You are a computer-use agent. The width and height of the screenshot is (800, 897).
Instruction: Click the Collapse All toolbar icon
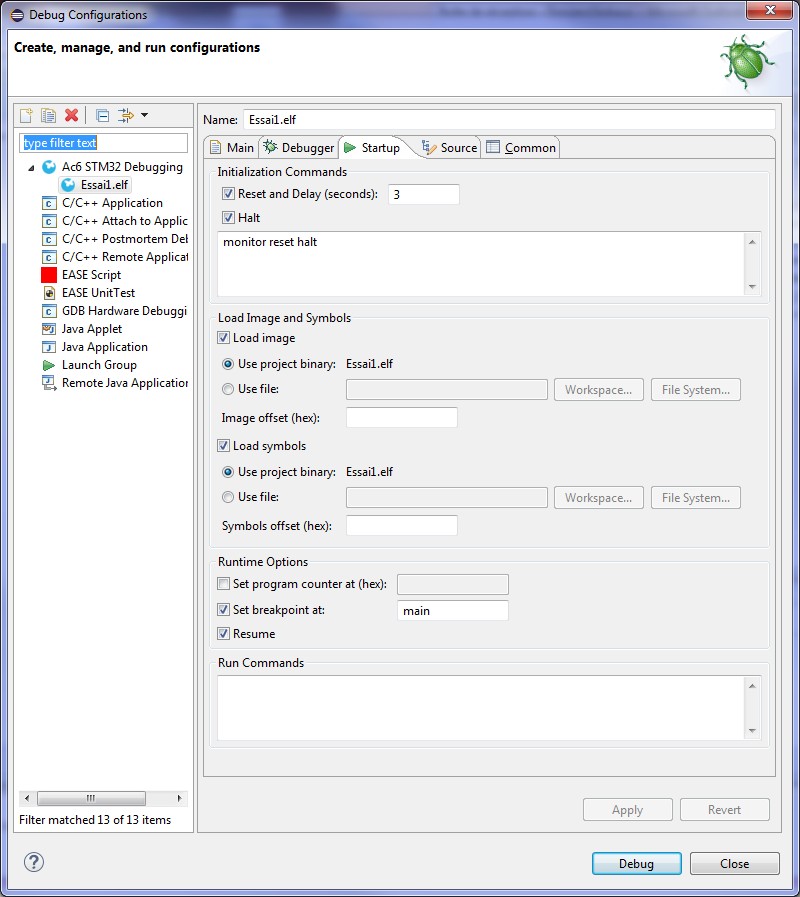coord(102,116)
